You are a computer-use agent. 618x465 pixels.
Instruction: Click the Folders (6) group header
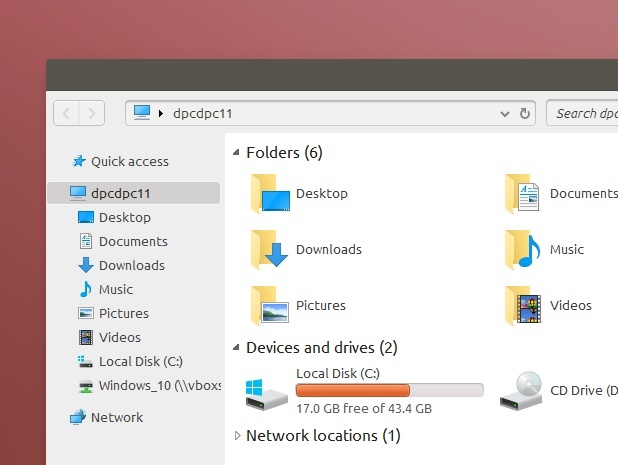284,153
